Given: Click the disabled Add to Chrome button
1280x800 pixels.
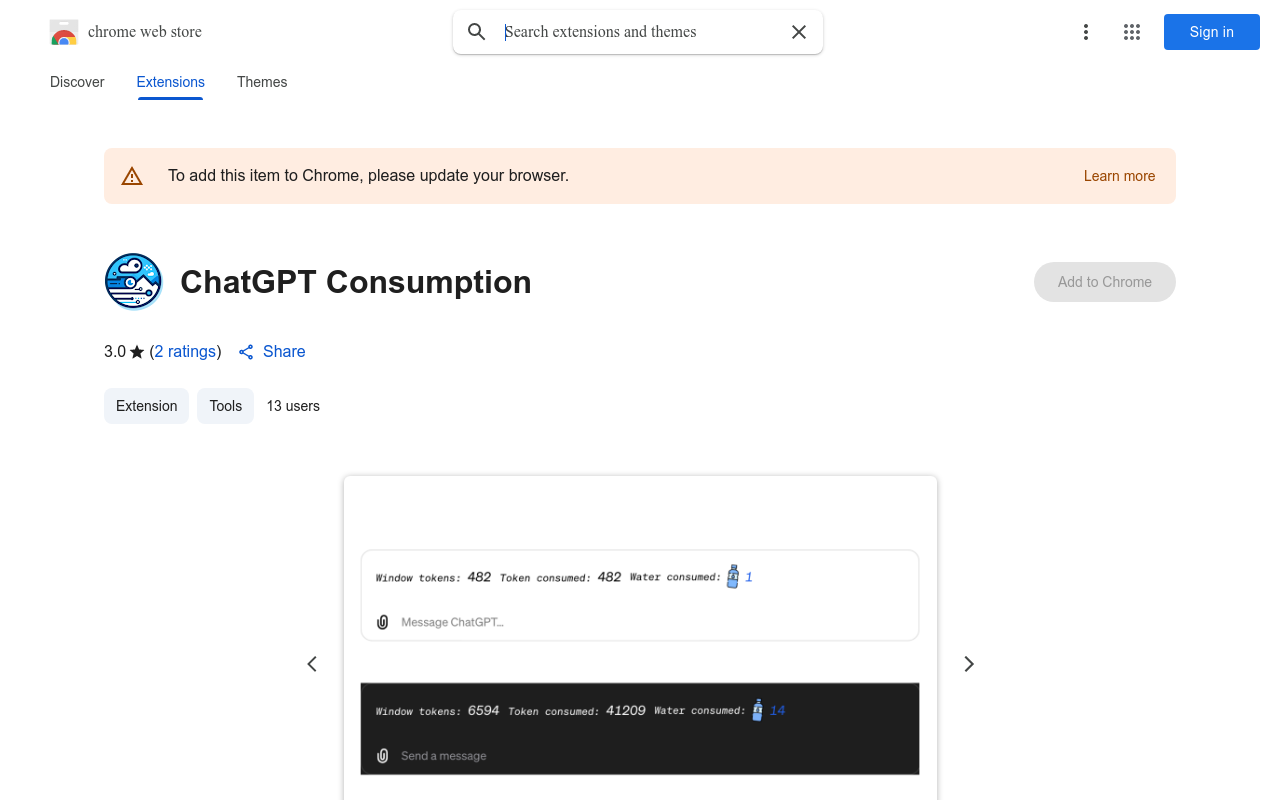Looking at the screenshot, I should coord(1105,282).
